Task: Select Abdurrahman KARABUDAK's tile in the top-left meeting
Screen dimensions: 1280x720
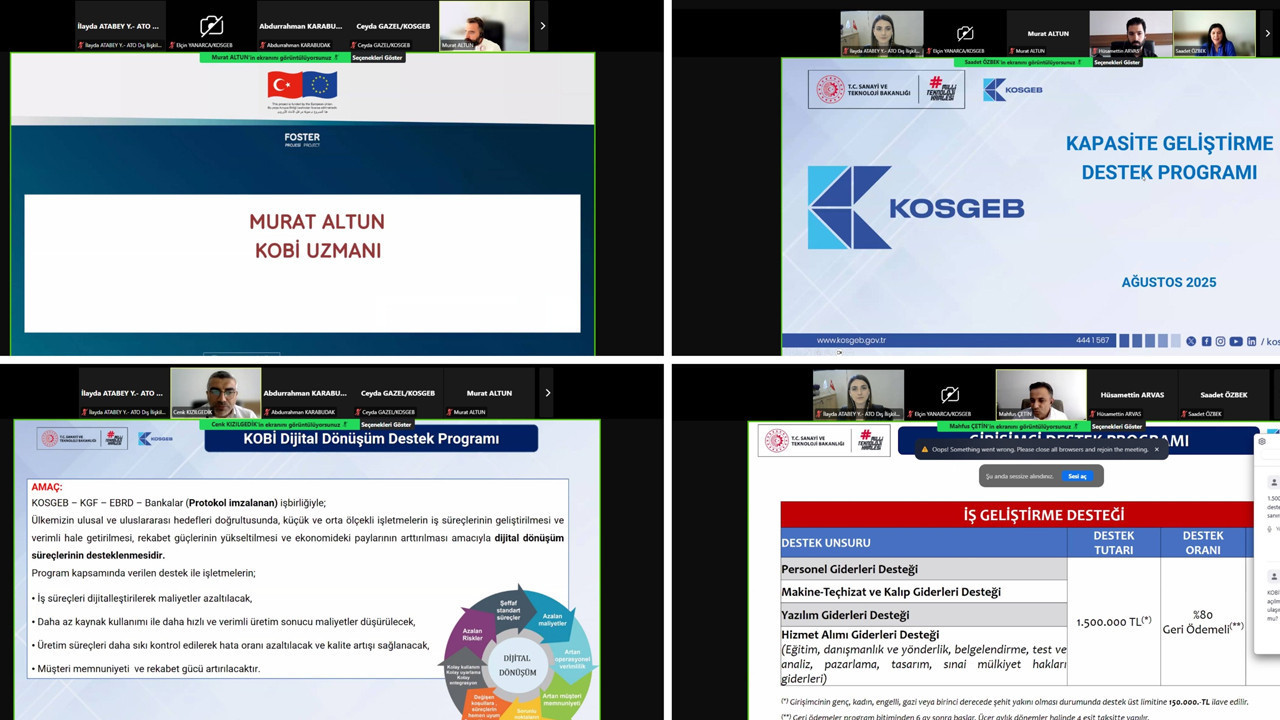Action: point(302,26)
